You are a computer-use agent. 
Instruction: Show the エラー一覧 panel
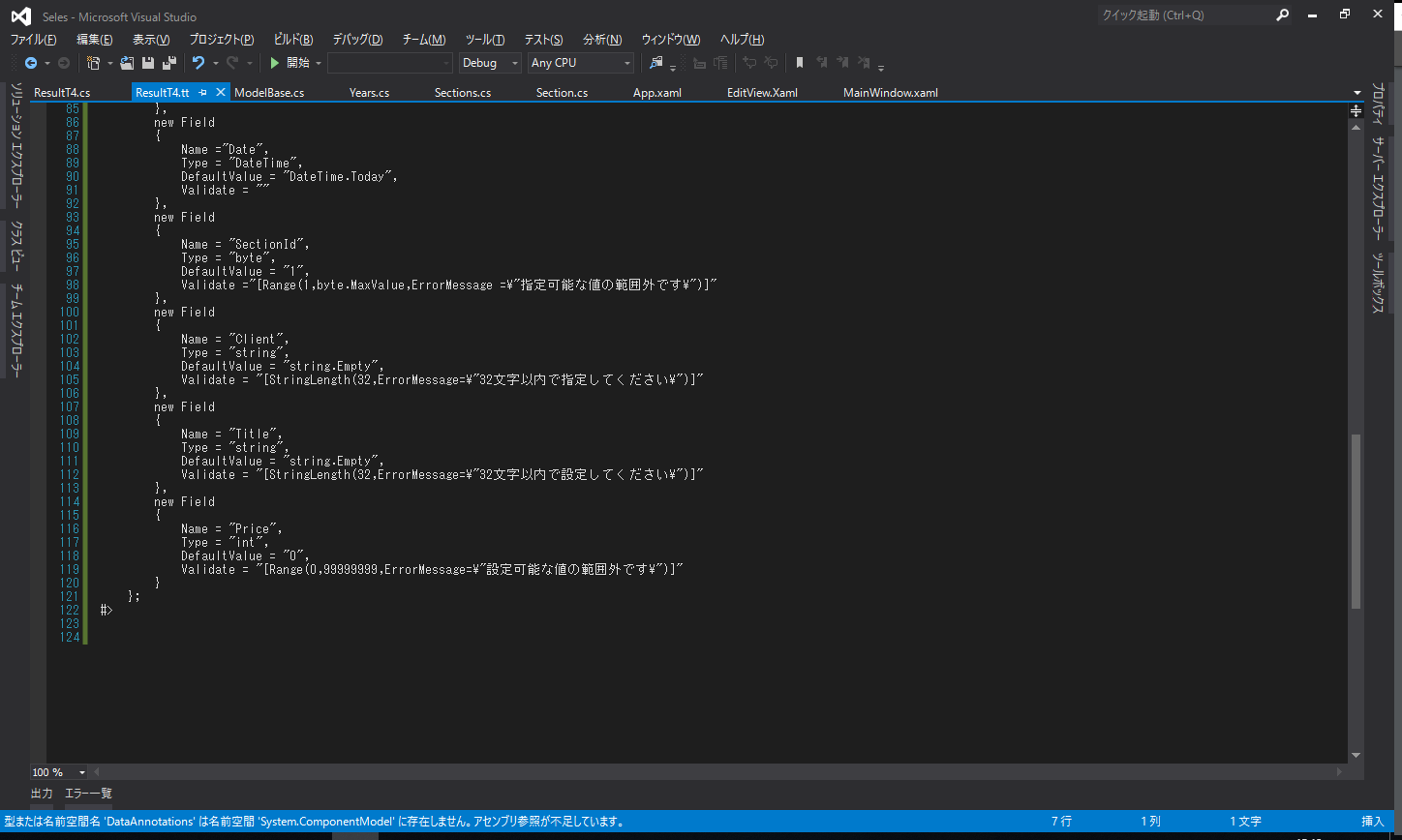[x=88, y=793]
